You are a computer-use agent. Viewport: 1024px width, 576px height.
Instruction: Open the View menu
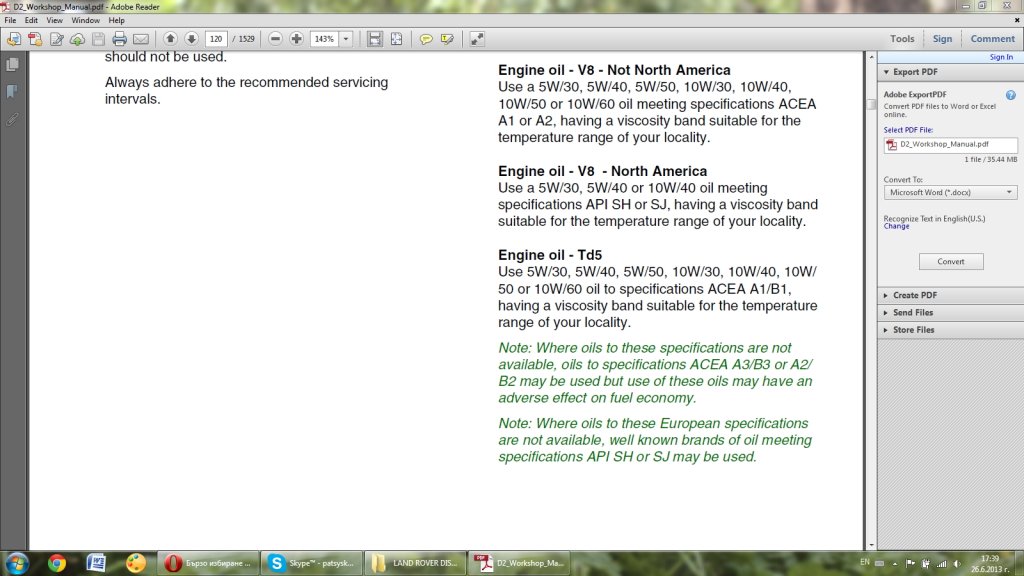tap(54, 20)
